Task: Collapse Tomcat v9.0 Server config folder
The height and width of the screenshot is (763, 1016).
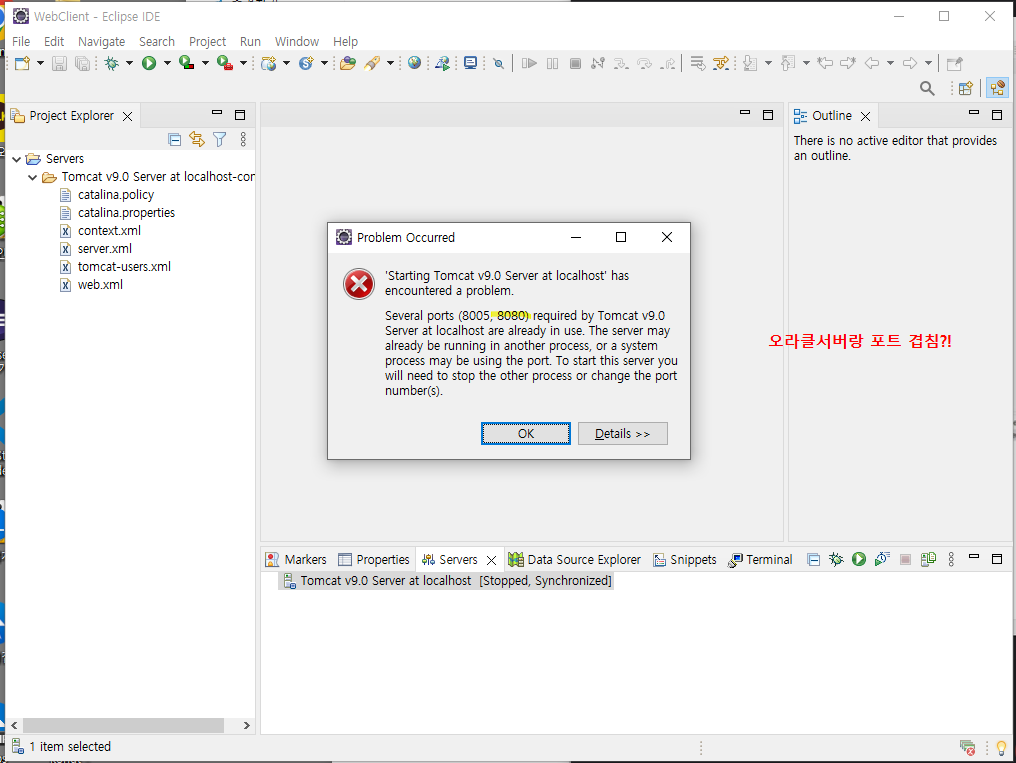Action: tap(32, 177)
